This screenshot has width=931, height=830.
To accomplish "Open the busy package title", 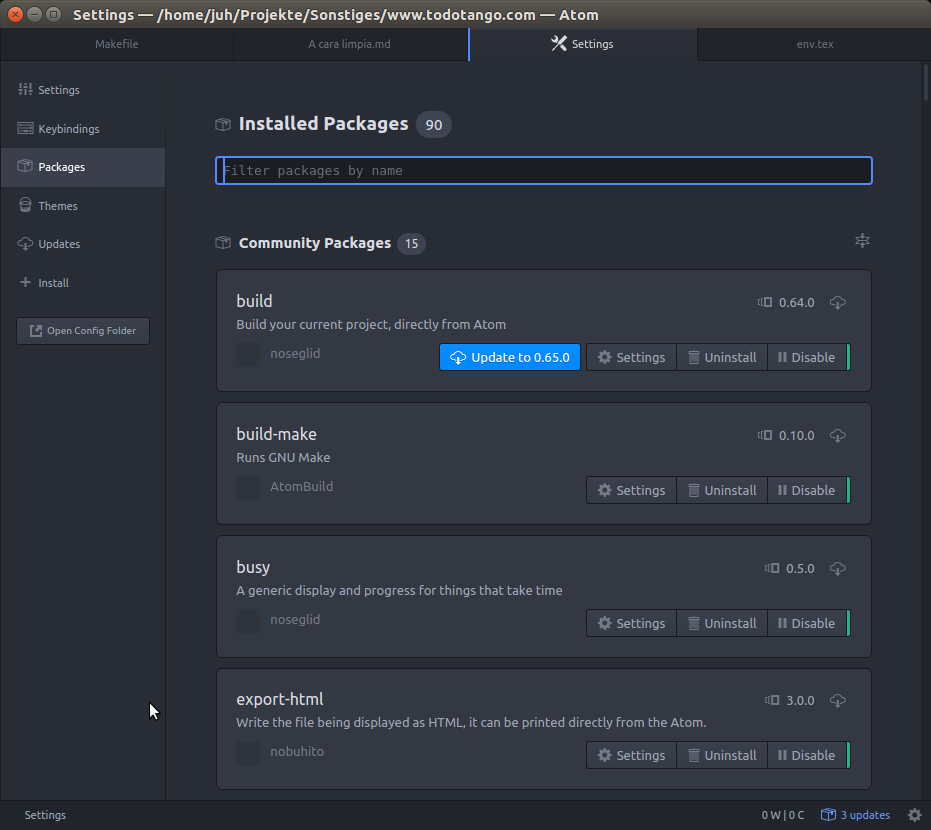I will tap(253, 567).
